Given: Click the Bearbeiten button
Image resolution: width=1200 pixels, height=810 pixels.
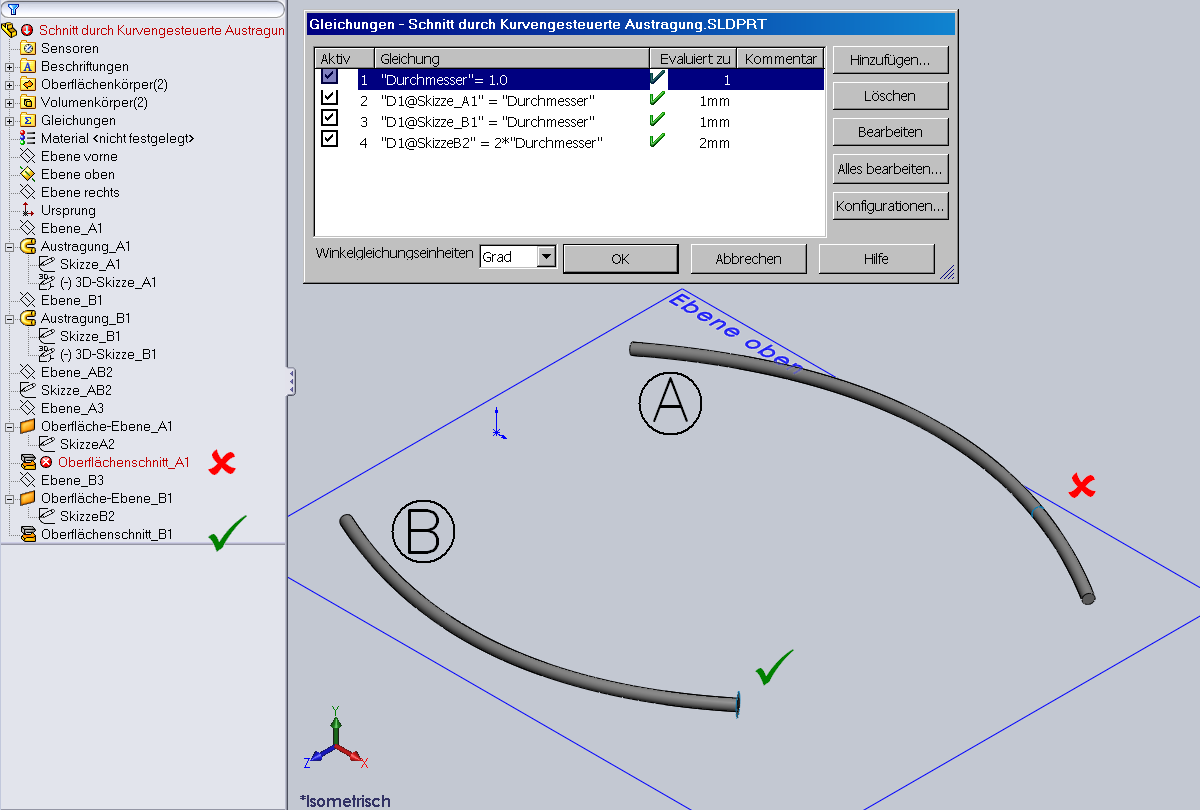Looking at the screenshot, I should point(890,132).
